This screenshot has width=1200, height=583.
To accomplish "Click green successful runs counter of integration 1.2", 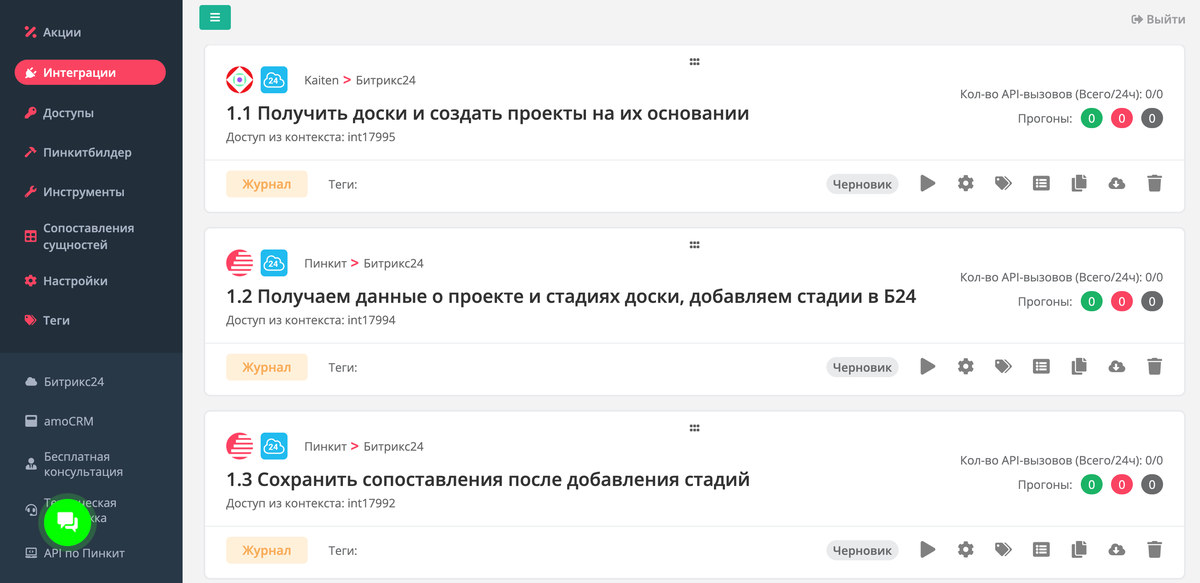I will (1091, 301).
